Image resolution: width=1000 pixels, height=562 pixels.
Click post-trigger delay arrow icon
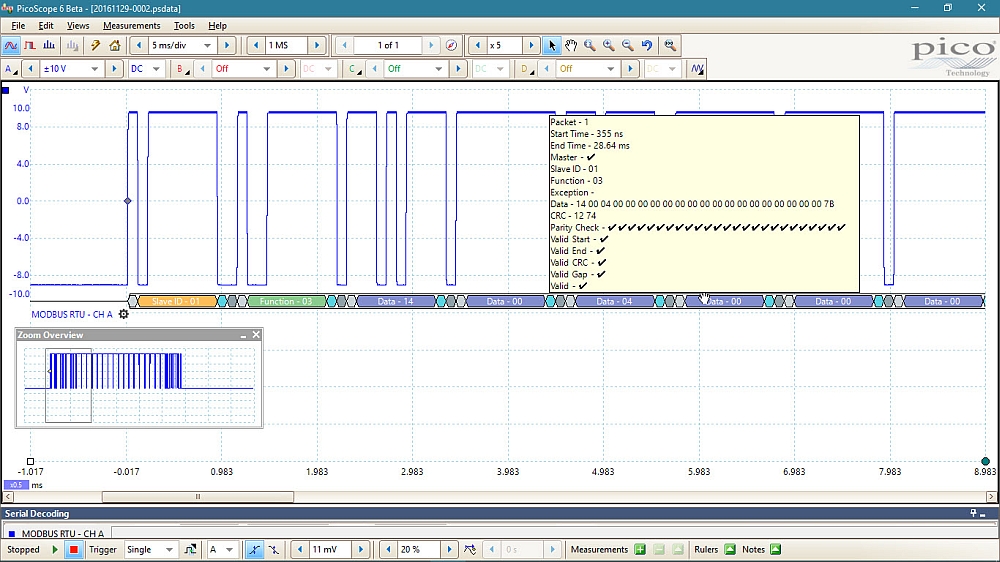[x=470, y=549]
